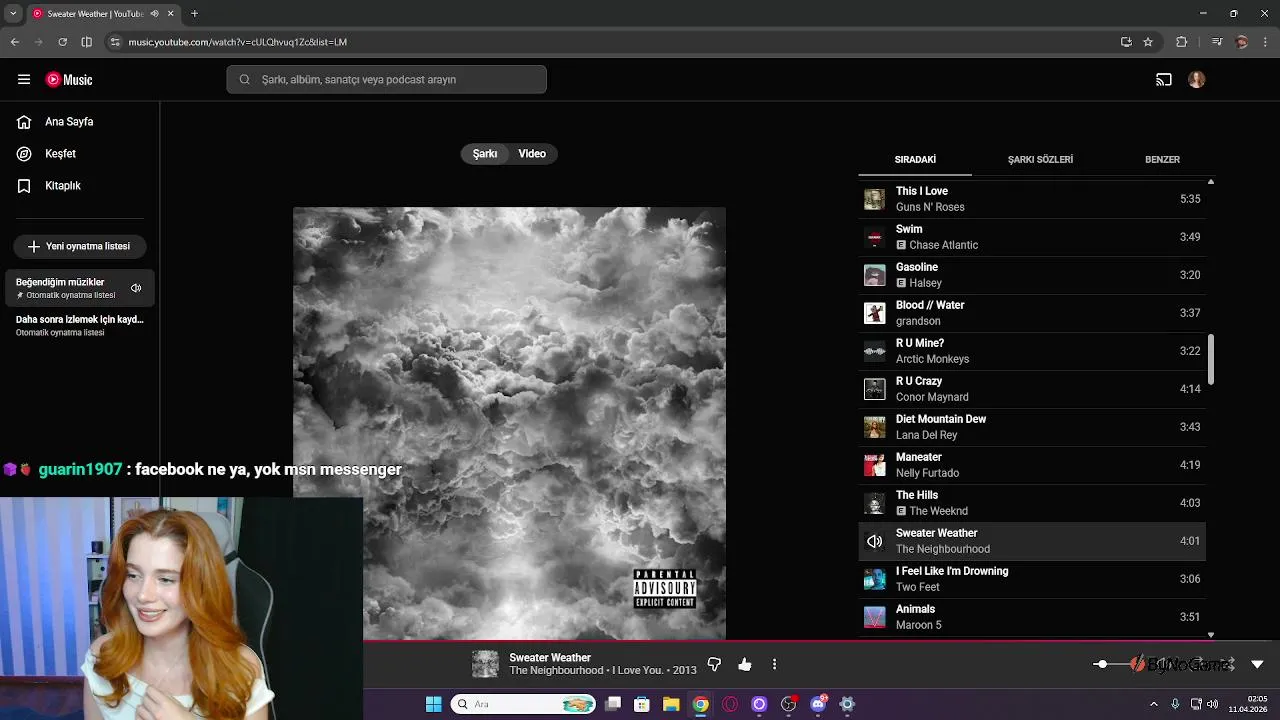Open Discord from the taskbar
The width and height of the screenshot is (1280, 720).
818,704
